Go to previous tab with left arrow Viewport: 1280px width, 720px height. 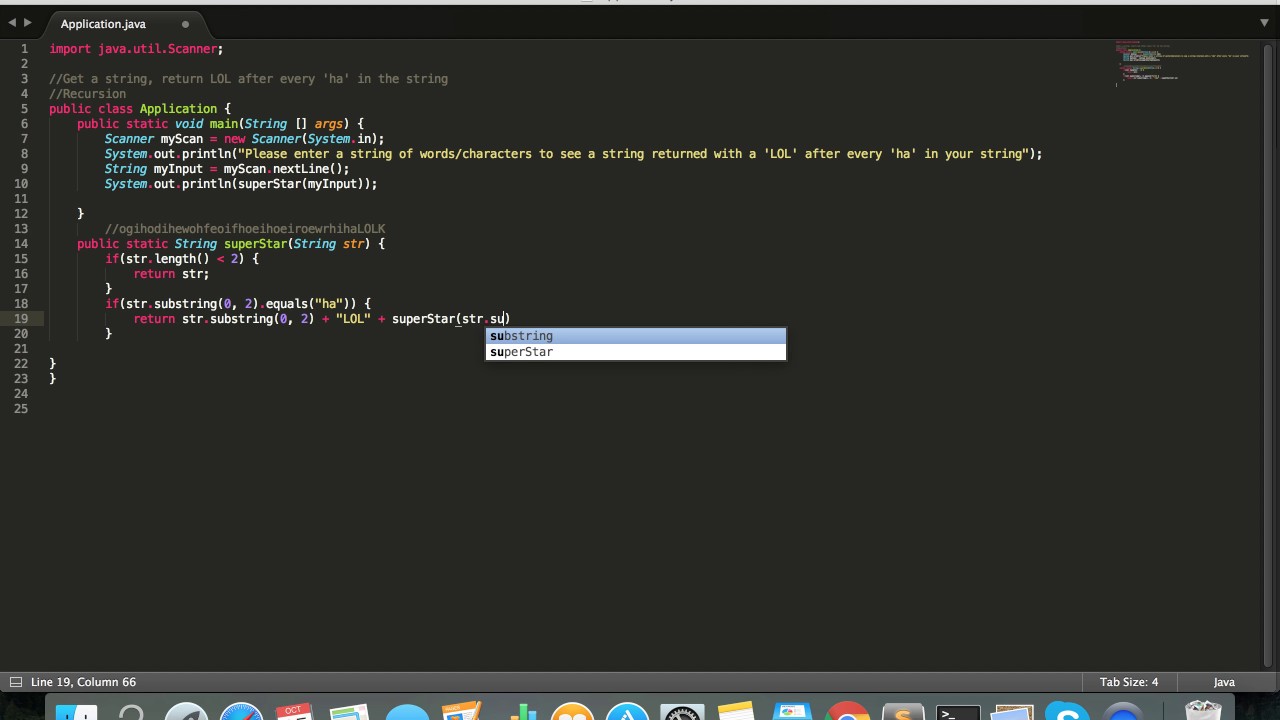(x=12, y=22)
